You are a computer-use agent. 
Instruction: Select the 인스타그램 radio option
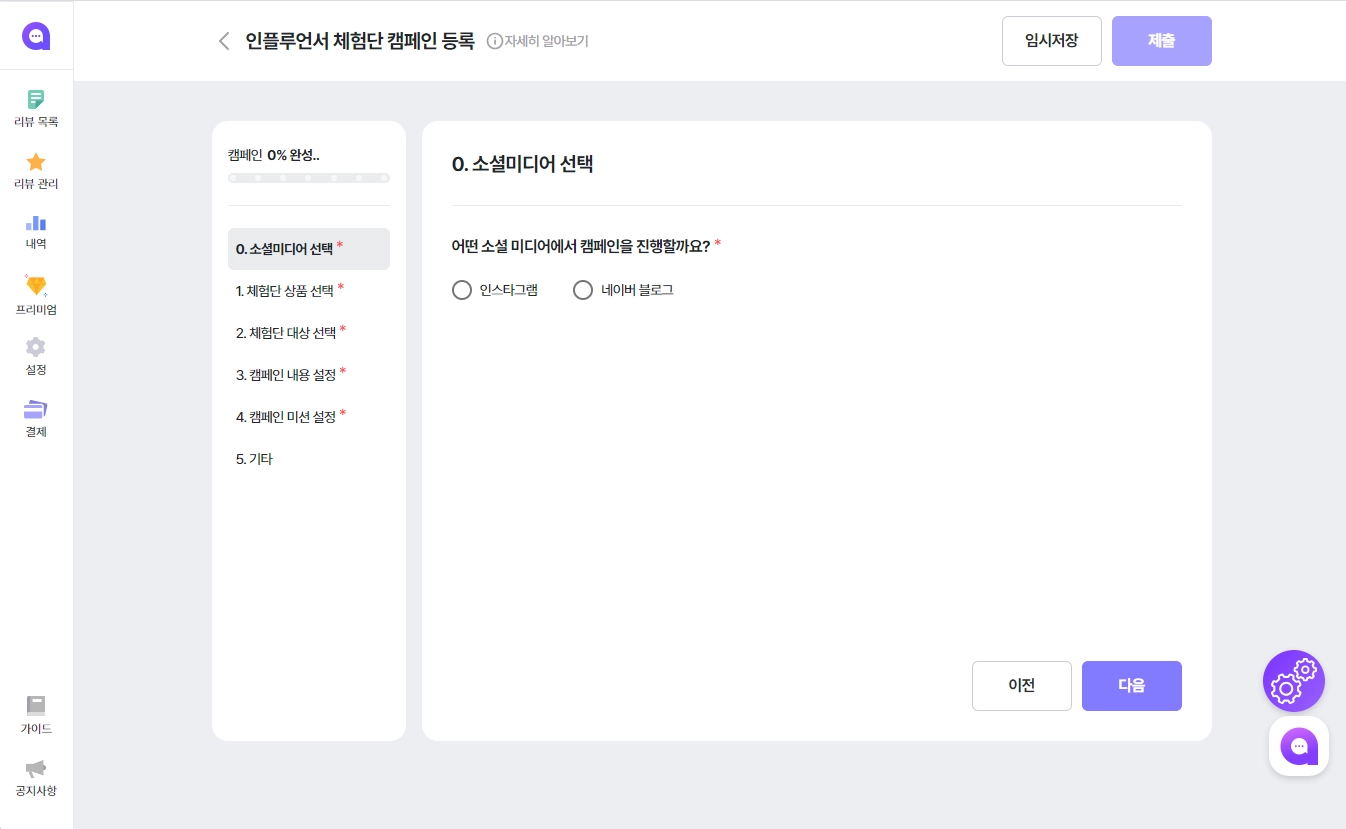tap(462, 290)
